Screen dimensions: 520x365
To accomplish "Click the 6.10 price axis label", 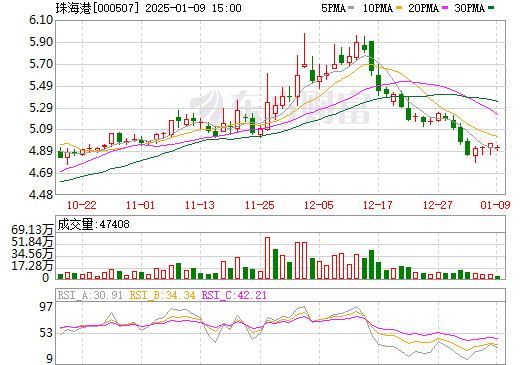I will click(x=41, y=20).
